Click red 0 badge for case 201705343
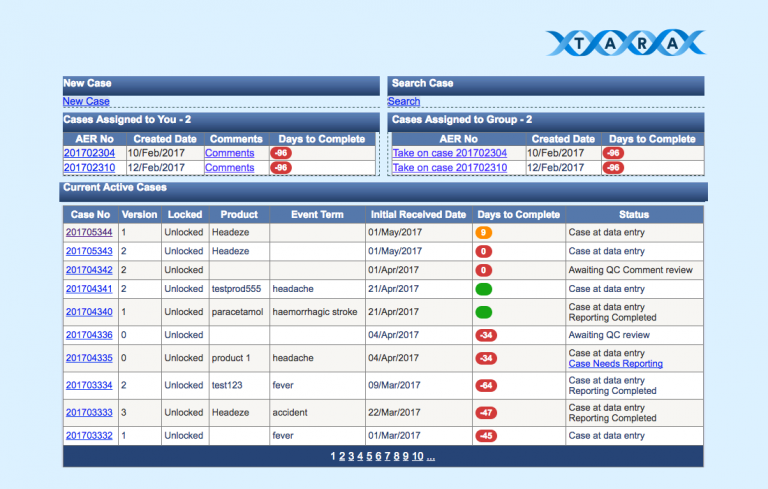The height and width of the screenshot is (489, 768). (484, 251)
